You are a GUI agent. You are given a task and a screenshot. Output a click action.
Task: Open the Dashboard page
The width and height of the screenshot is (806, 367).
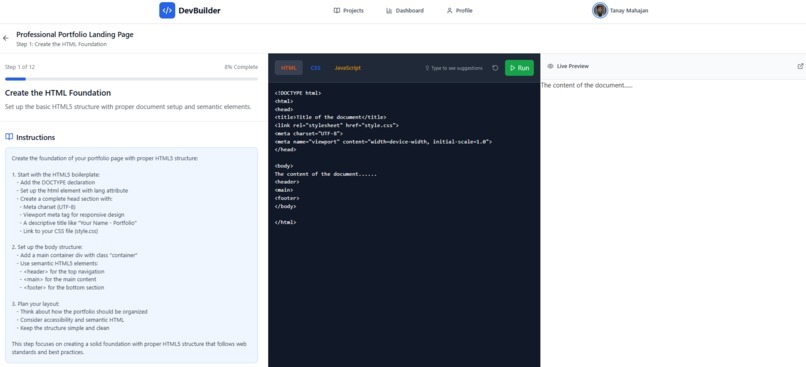[405, 10]
